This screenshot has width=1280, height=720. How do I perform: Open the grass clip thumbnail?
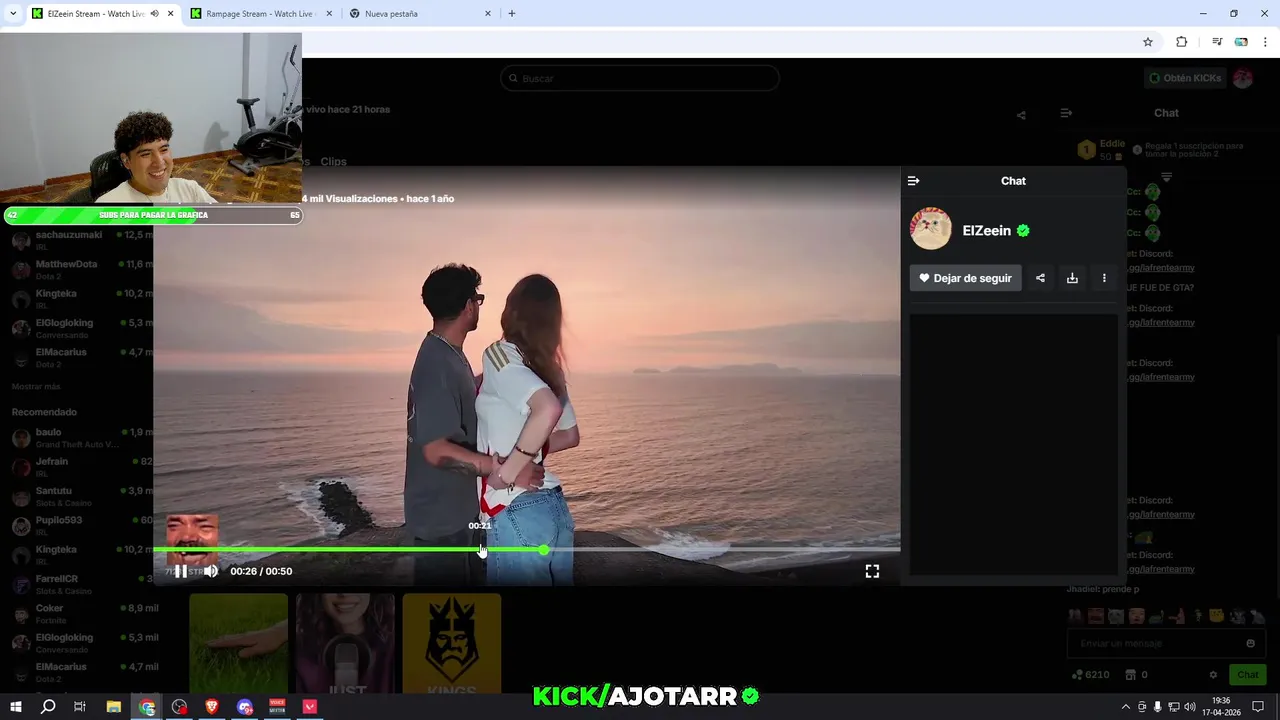tap(238, 642)
